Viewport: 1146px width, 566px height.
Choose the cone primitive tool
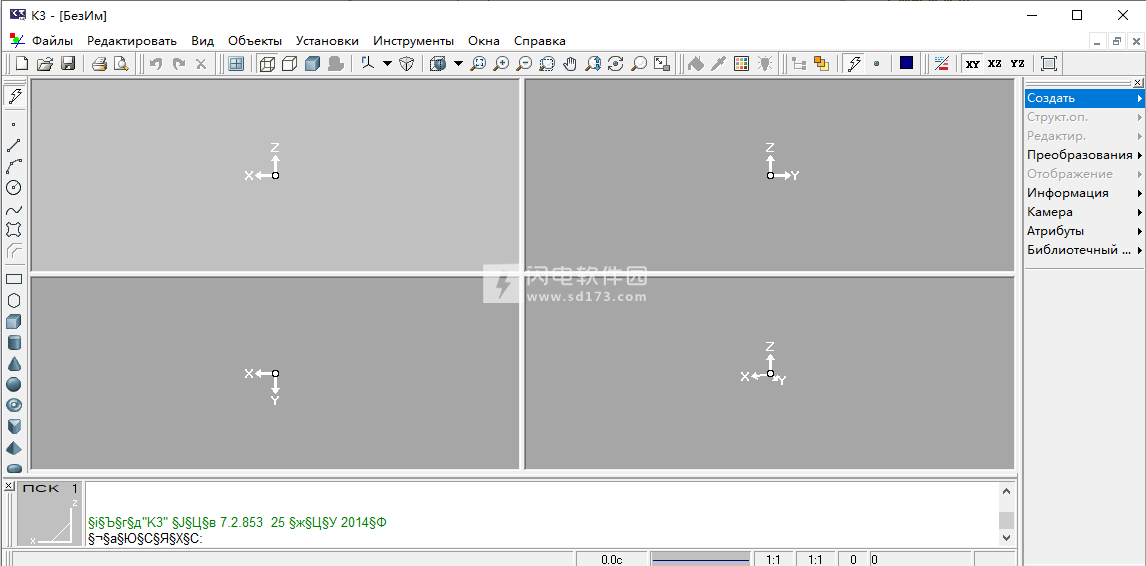14,364
